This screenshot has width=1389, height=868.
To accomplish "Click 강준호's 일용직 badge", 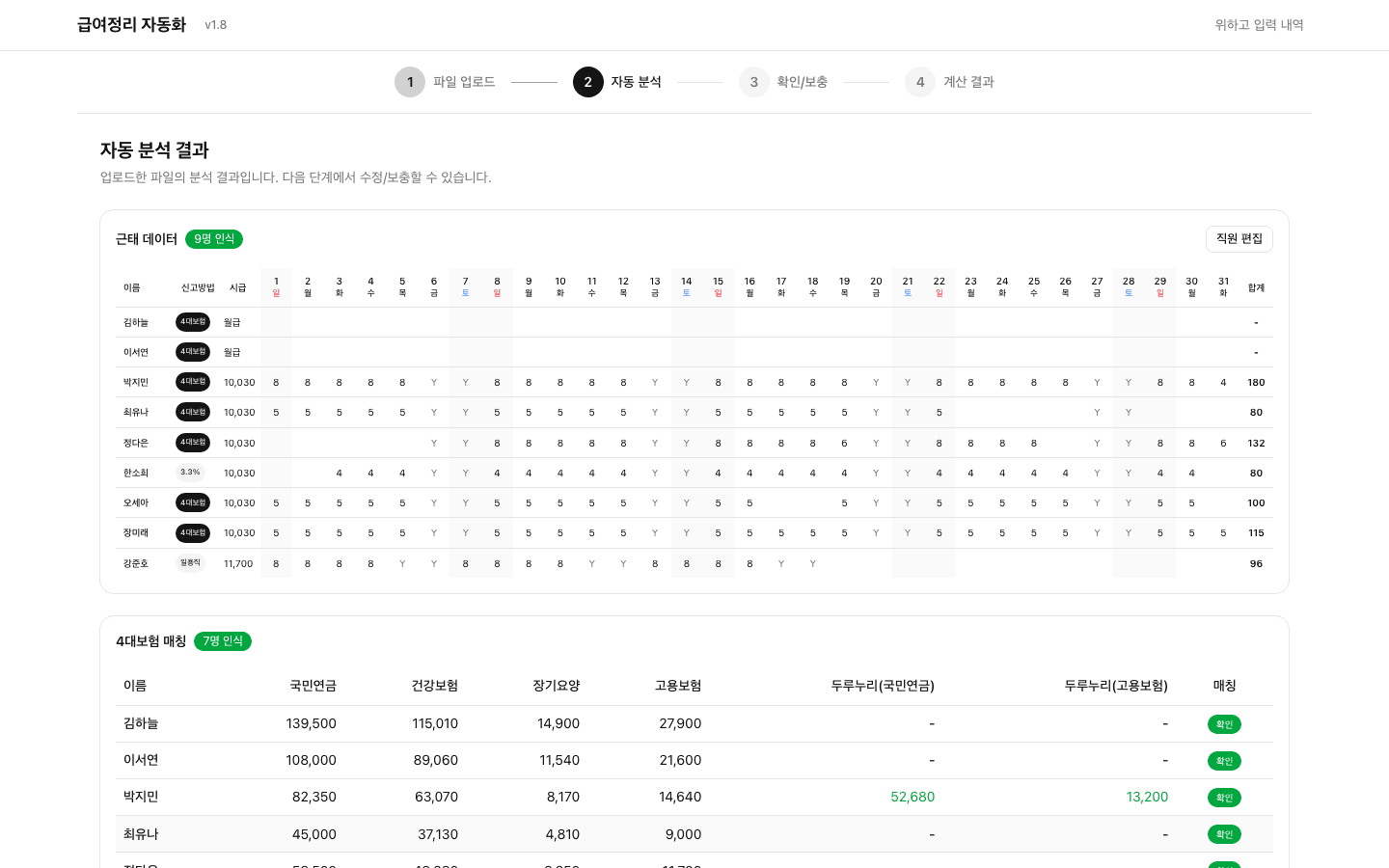I will [190, 563].
